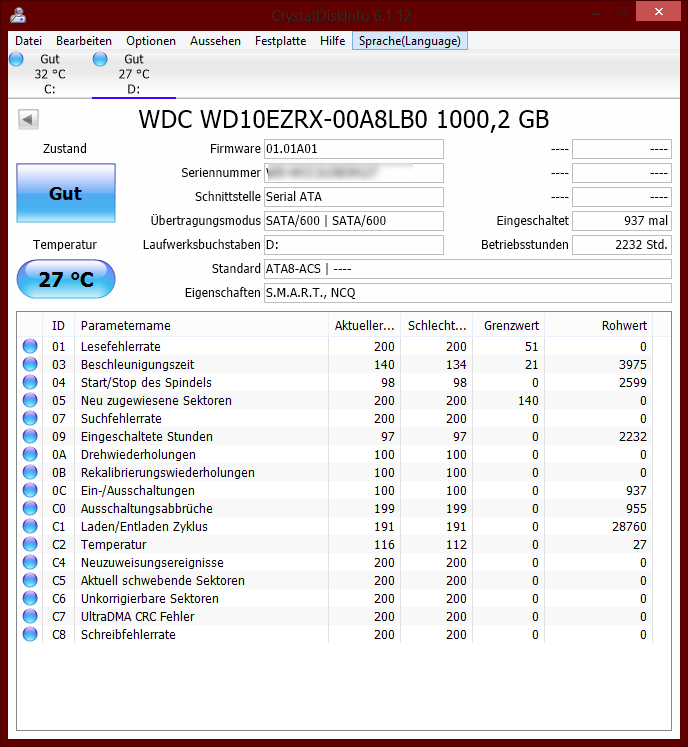
Task: Close the CrystalDiskInfo window
Action: (658, 11)
